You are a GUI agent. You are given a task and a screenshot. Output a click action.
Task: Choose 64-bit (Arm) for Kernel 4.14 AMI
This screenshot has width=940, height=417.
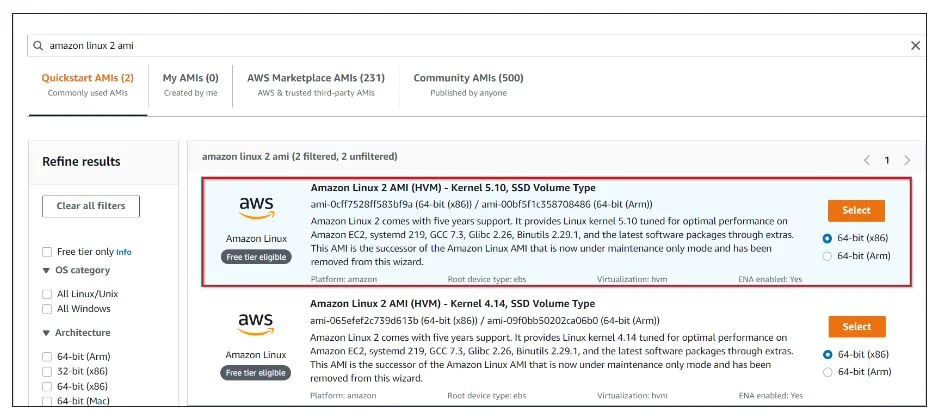[828, 372]
